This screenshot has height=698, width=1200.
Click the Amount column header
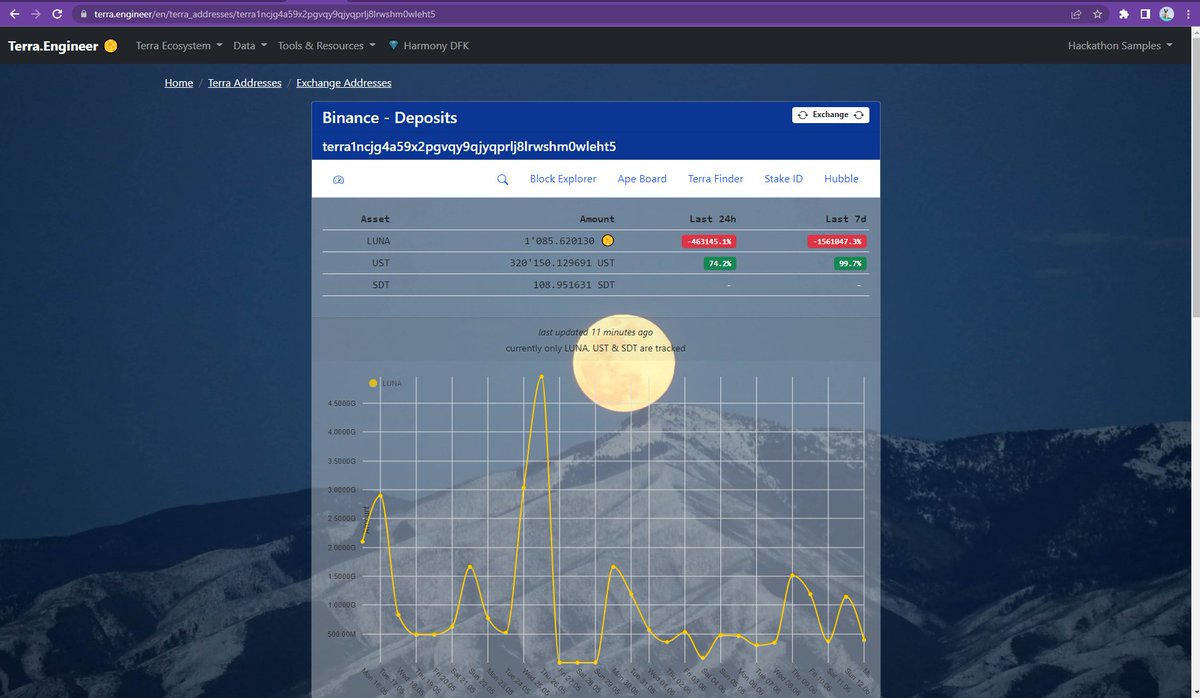(x=597, y=219)
